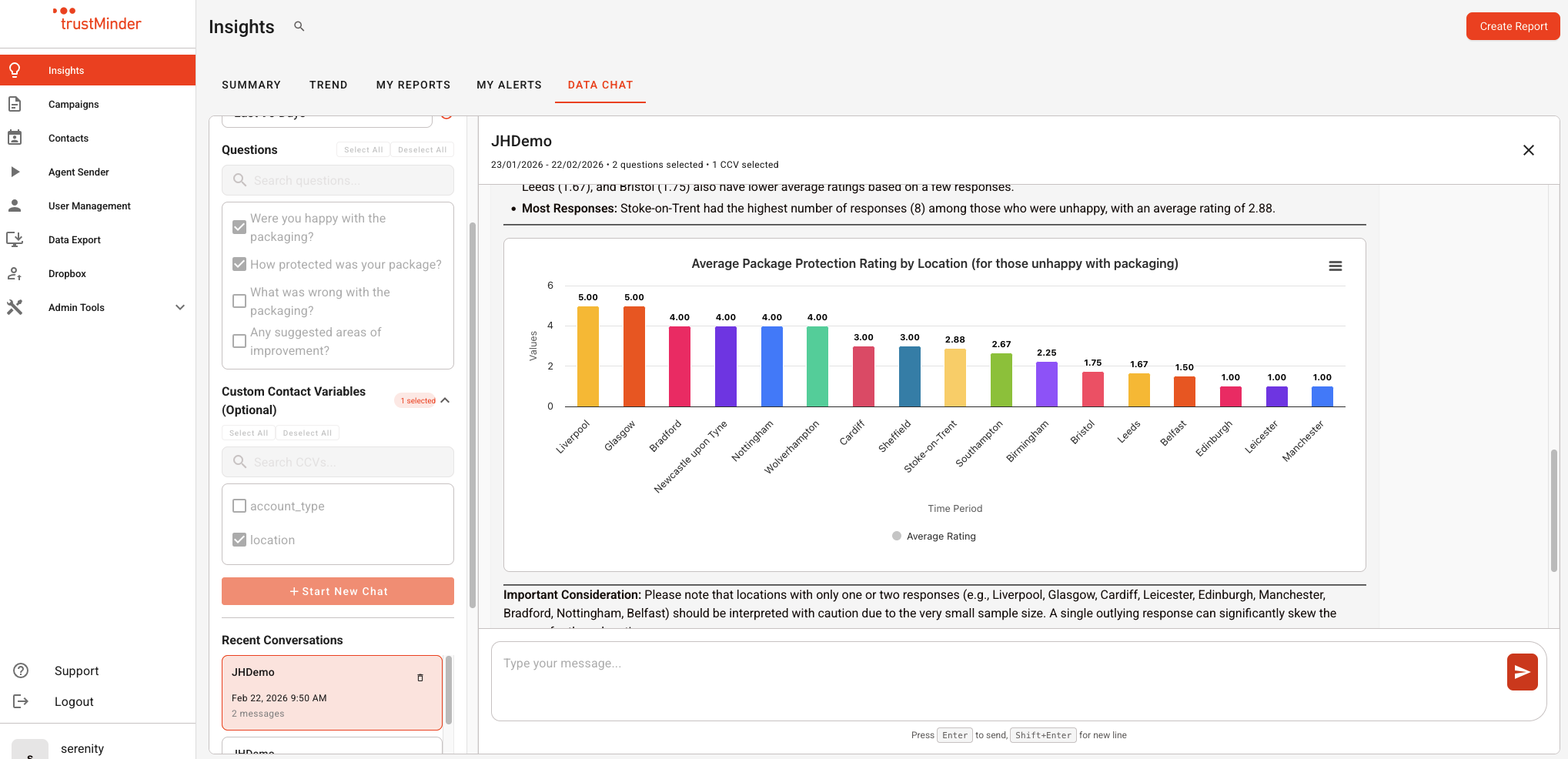Click the serenity user avatar
Image resolution: width=1568 pixels, height=759 pixels.
pyautogui.click(x=30, y=750)
